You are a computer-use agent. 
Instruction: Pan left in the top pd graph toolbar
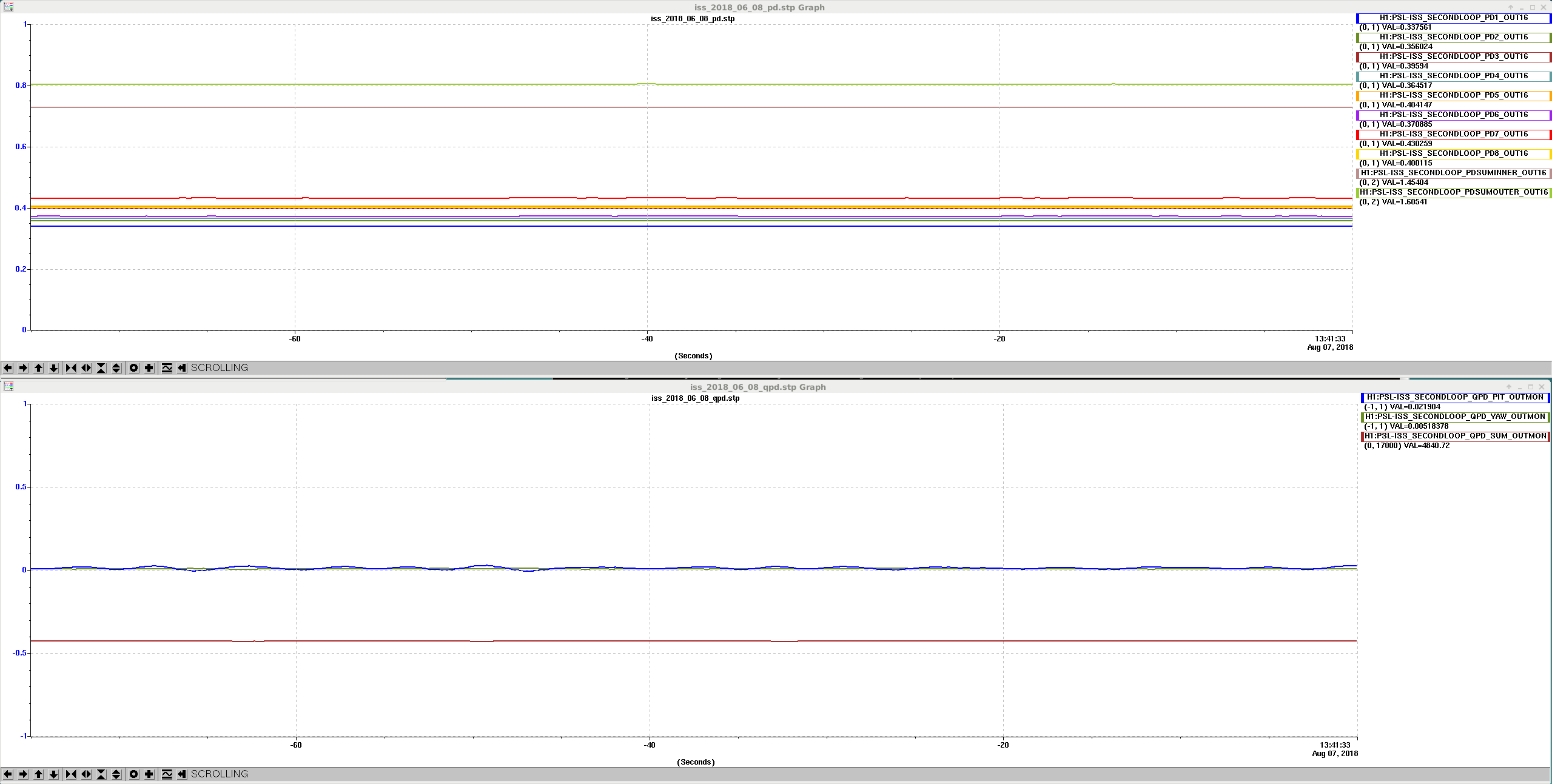coord(8,368)
